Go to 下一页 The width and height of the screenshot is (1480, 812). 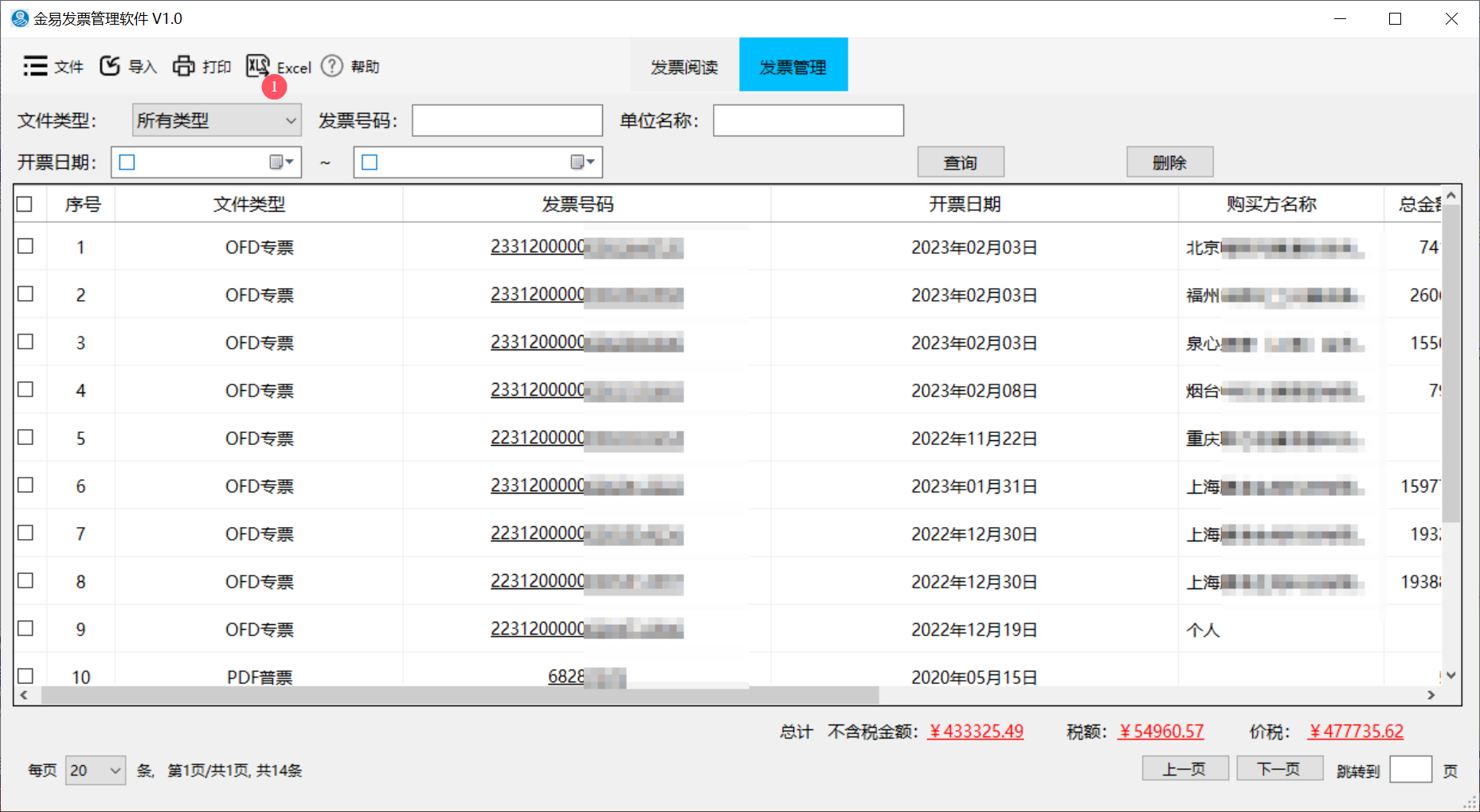1280,769
